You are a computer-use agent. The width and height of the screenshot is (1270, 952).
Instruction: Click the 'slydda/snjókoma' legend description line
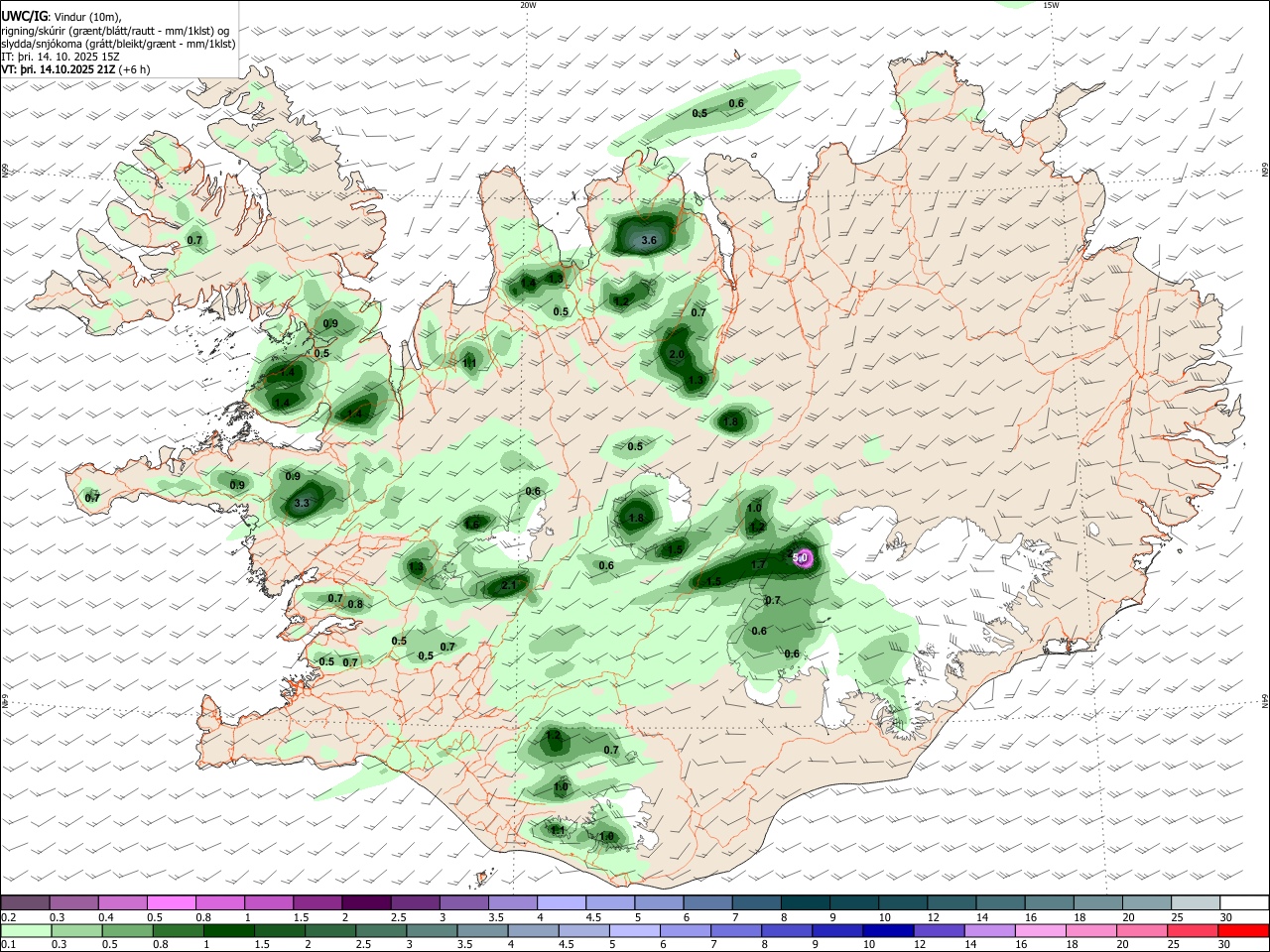pyautogui.click(x=118, y=44)
